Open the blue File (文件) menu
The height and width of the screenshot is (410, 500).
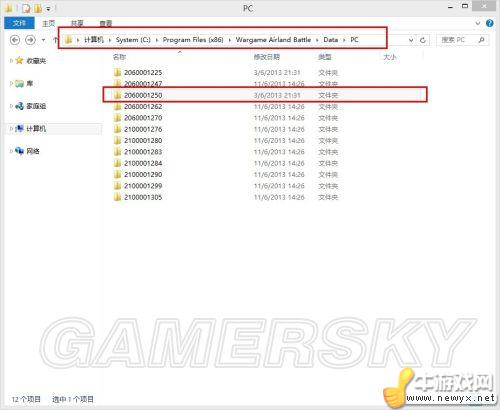click(19, 23)
